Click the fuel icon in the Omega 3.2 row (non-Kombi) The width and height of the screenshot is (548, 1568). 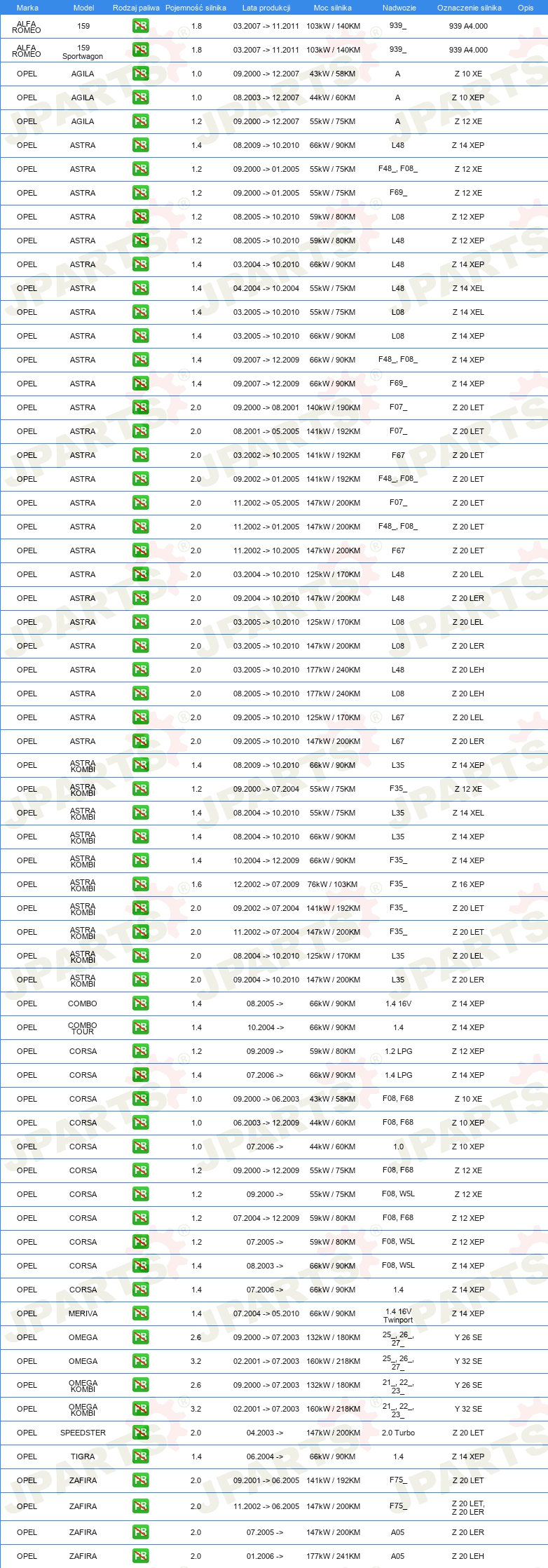point(140,1361)
